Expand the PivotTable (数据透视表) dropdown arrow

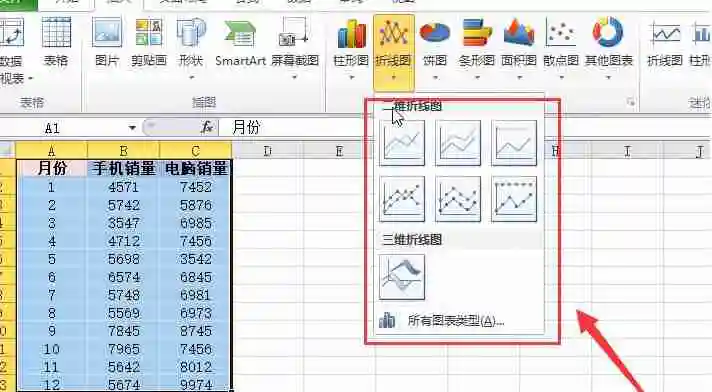30,79
